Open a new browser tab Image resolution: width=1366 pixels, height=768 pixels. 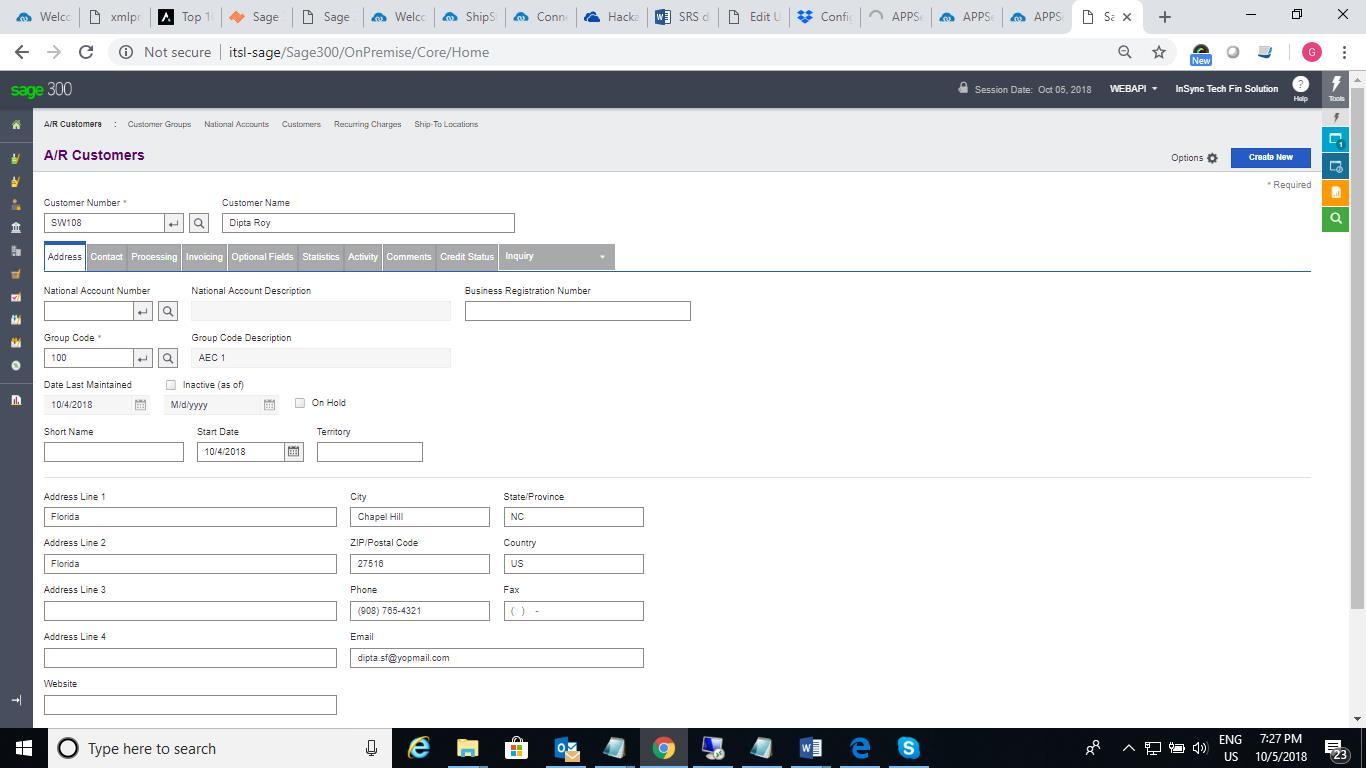coord(1164,16)
